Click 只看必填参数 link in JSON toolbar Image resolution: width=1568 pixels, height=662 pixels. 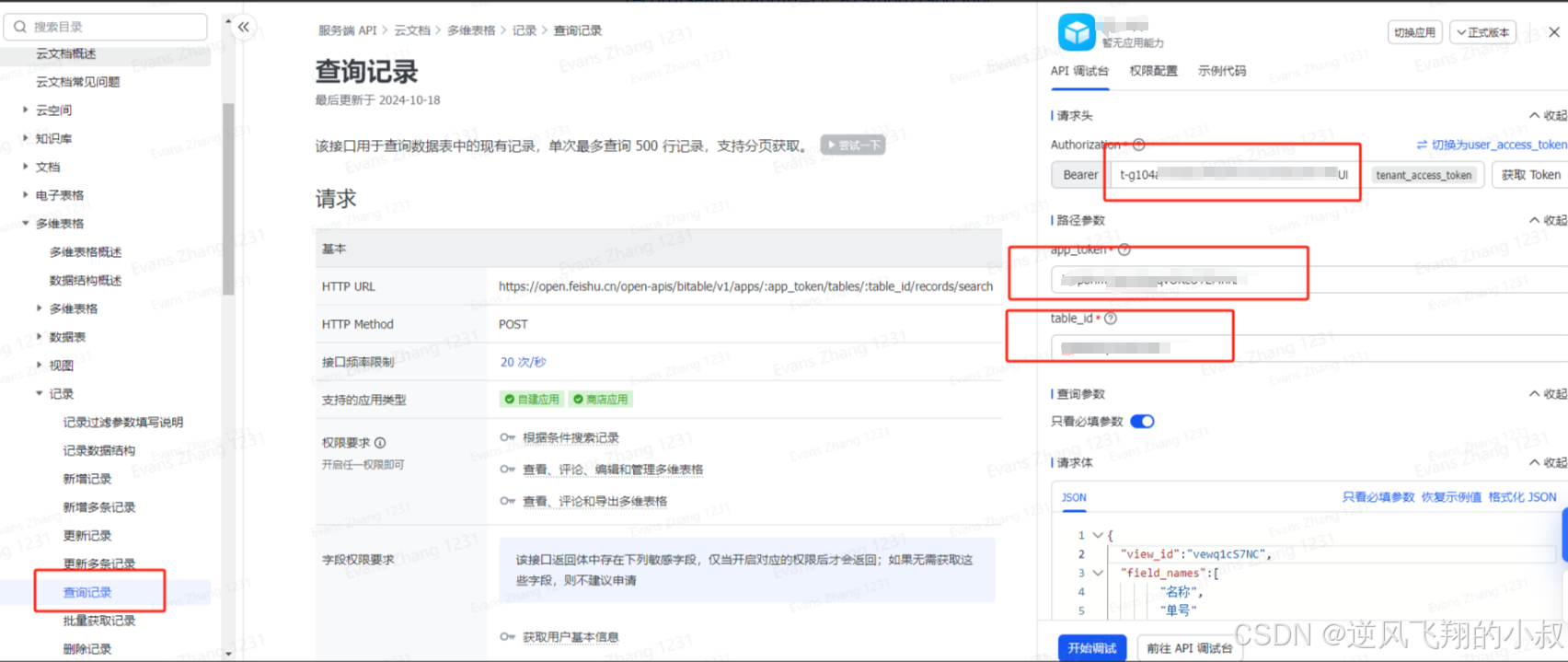(x=1378, y=497)
